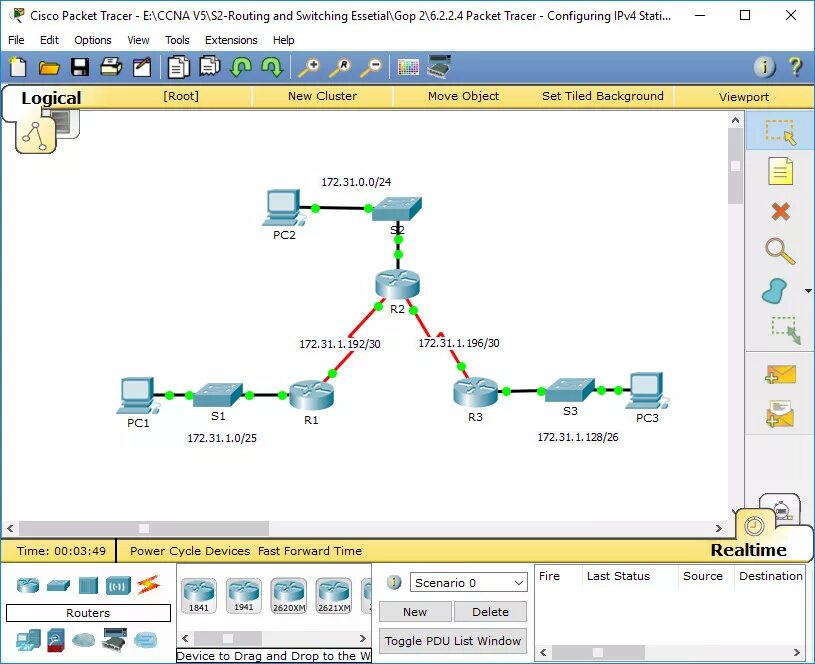815x664 pixels.
Task: Select Routers device category icon
Action: coord(28,585)
